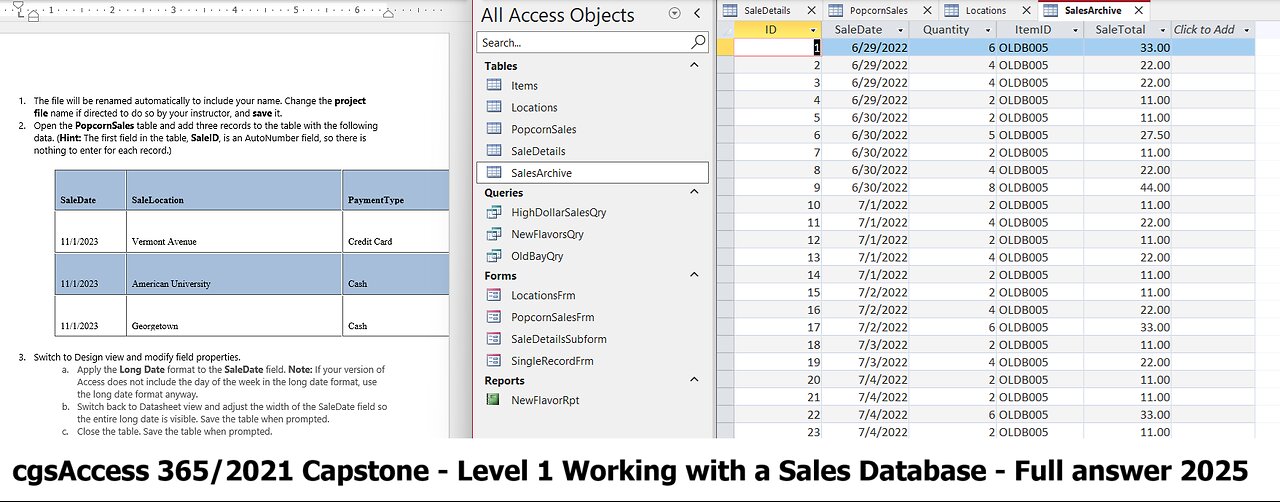Collapse the Reports group in navigation pane

tap(694, 380)
